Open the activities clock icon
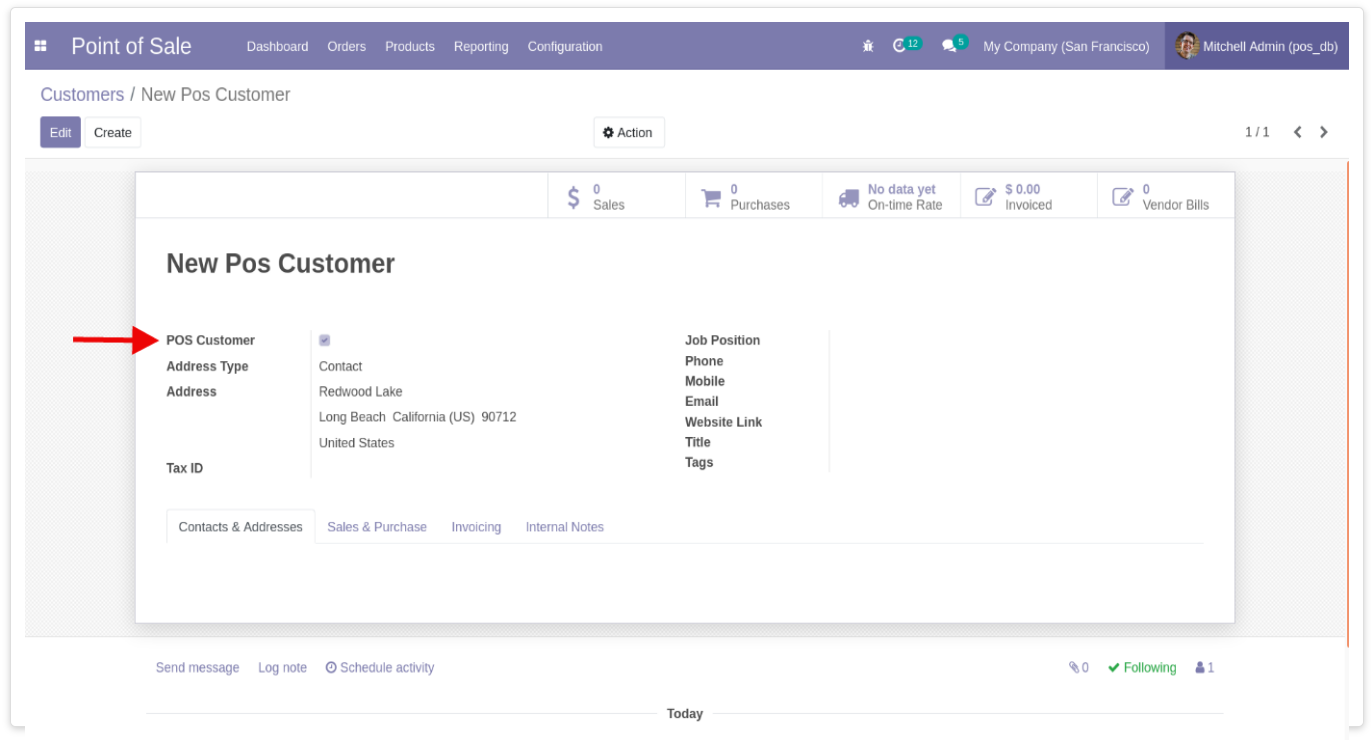The height and width of the screenshot is (740, 1371). click(899, 46)
